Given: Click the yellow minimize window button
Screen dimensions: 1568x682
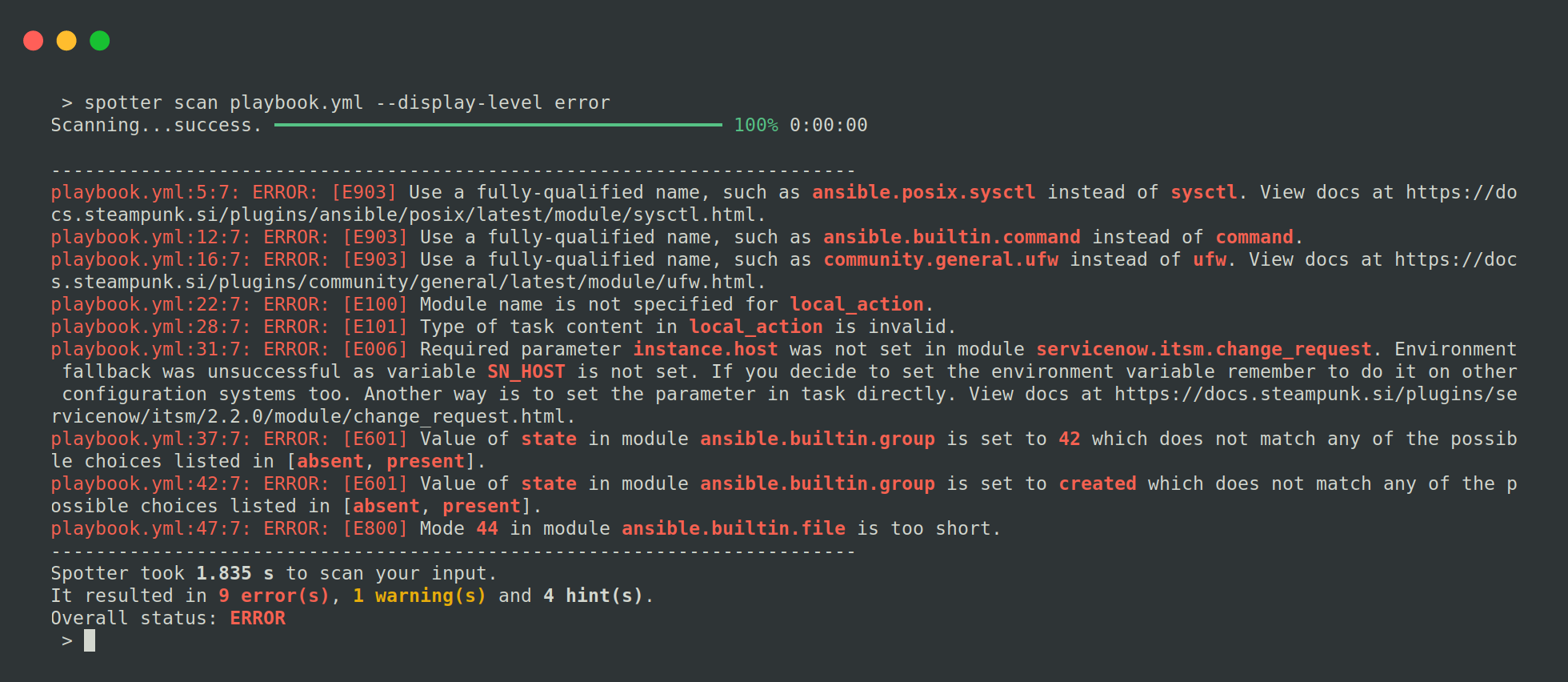Looking at the screenshot, I should click(x=66, y=41).
